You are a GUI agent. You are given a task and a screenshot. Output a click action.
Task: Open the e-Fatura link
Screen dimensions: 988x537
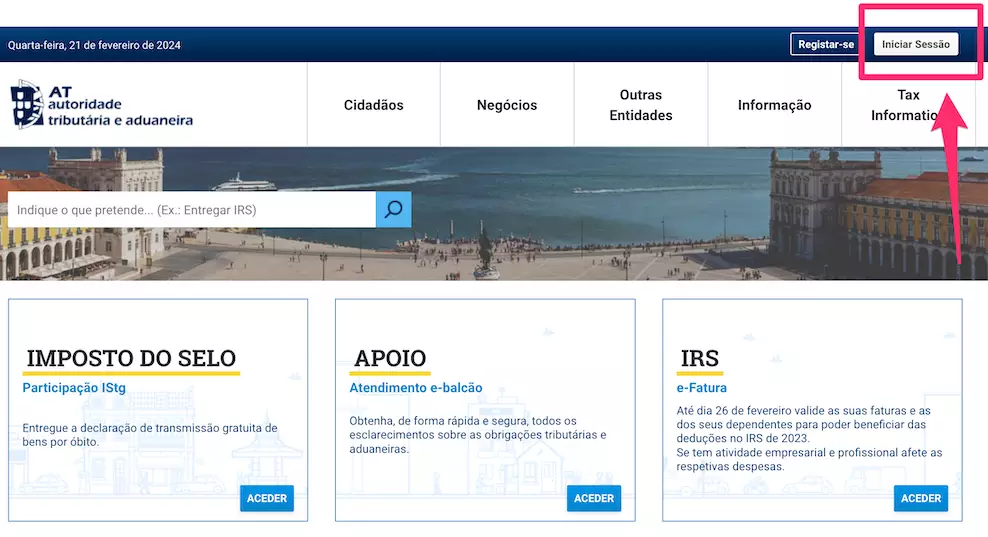[702, 388]
